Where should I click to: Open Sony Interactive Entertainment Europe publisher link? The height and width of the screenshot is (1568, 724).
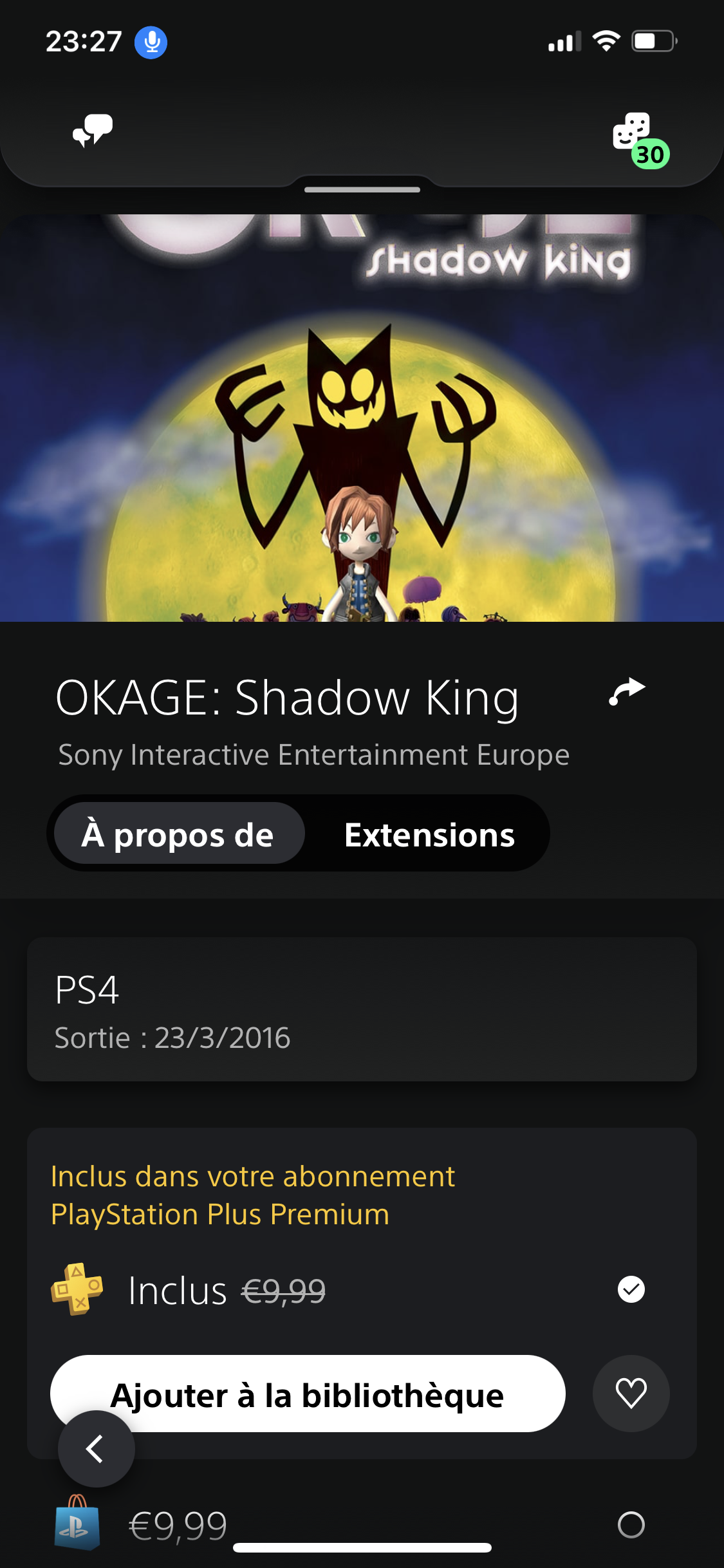pyautogui.click(x=314, y=754)
